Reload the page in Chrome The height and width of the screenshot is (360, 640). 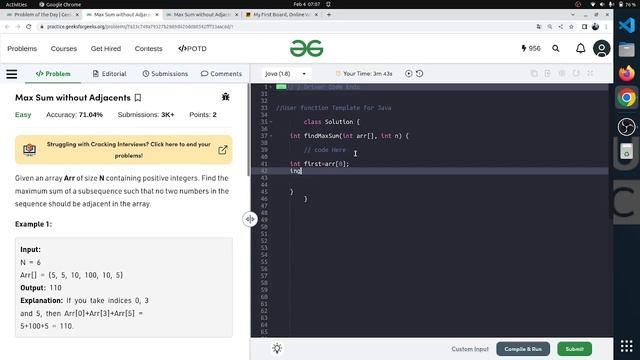(x=29, y=27)
